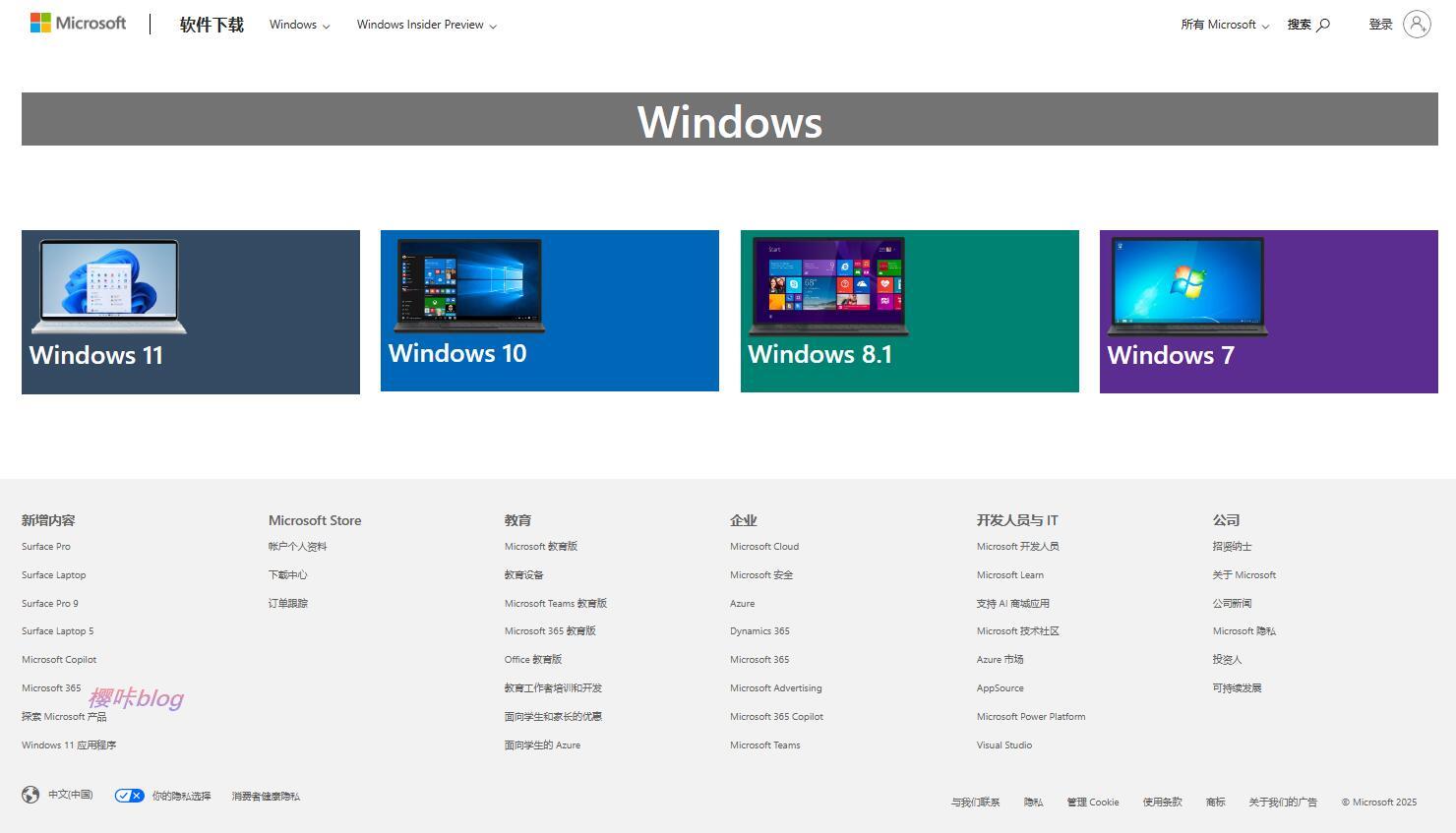Click the sign-in account avatar icon

click(x=1417, y=24)
